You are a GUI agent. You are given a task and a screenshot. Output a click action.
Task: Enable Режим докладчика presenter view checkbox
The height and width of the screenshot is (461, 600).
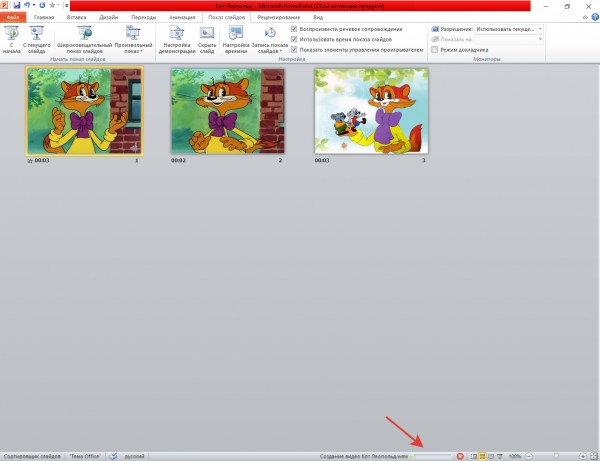coord(434,49)
